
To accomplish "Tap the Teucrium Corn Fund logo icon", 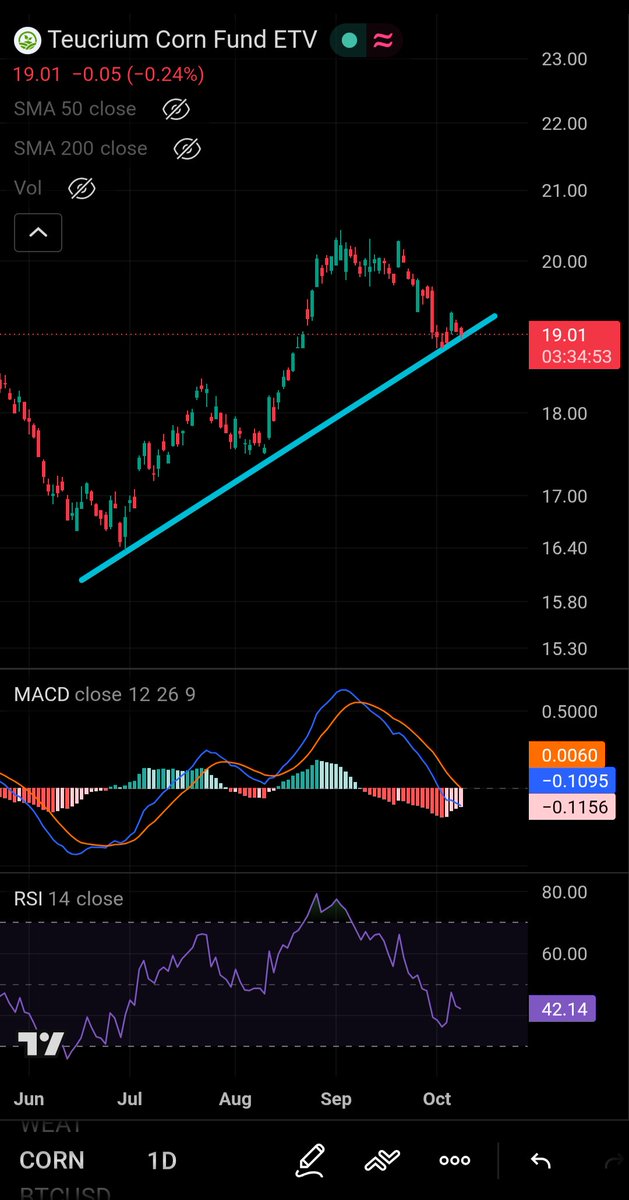I will point(27,40).
